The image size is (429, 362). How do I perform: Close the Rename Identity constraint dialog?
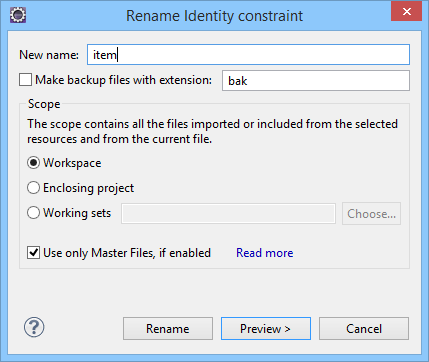coord(407,12)
